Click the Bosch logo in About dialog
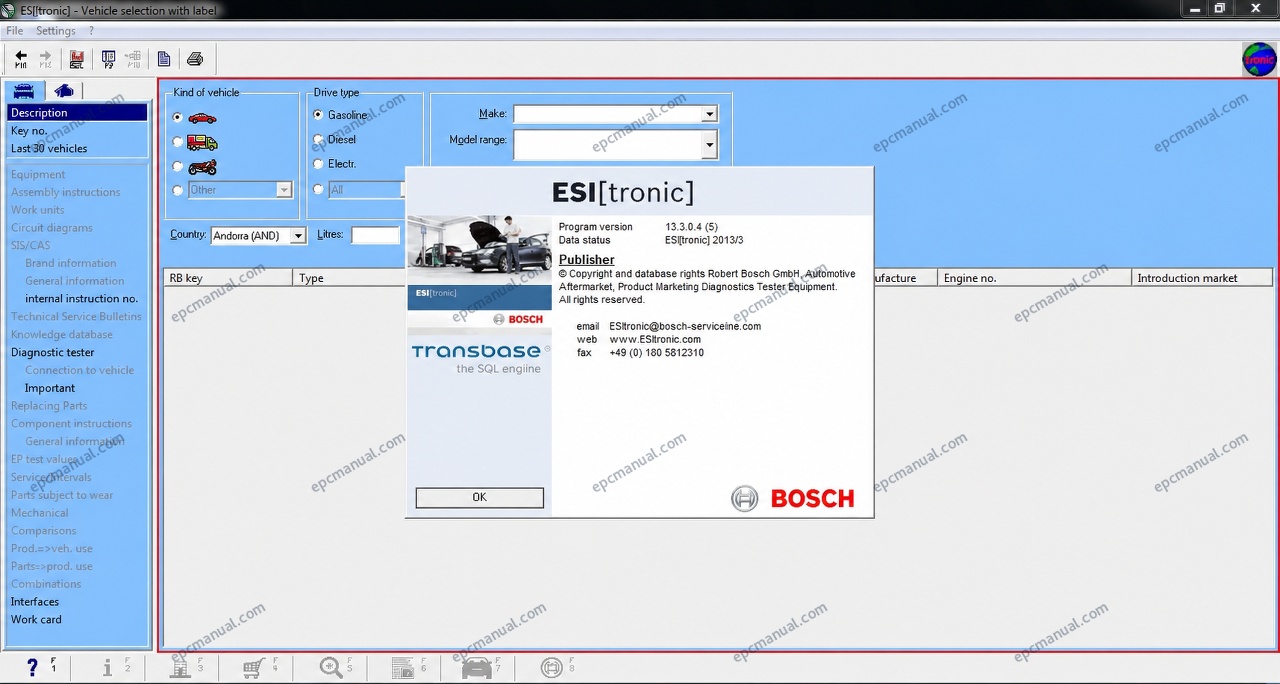 [792, 498]
